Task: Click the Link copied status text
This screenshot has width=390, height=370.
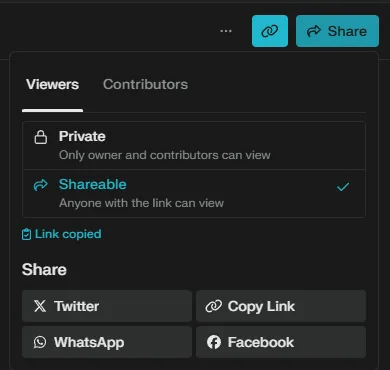Action: (68, 234)
